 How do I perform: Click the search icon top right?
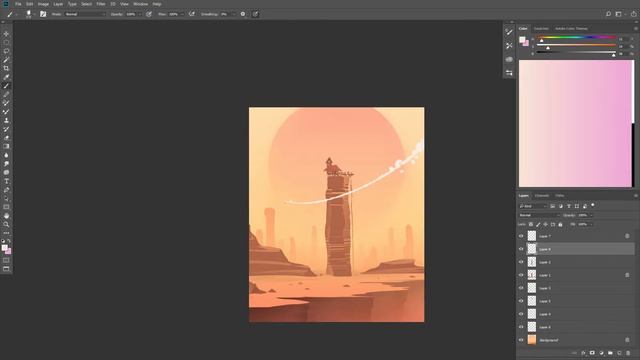(608, 14)
